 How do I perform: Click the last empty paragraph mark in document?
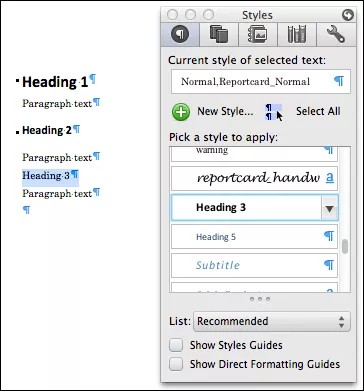click(26, 210)
